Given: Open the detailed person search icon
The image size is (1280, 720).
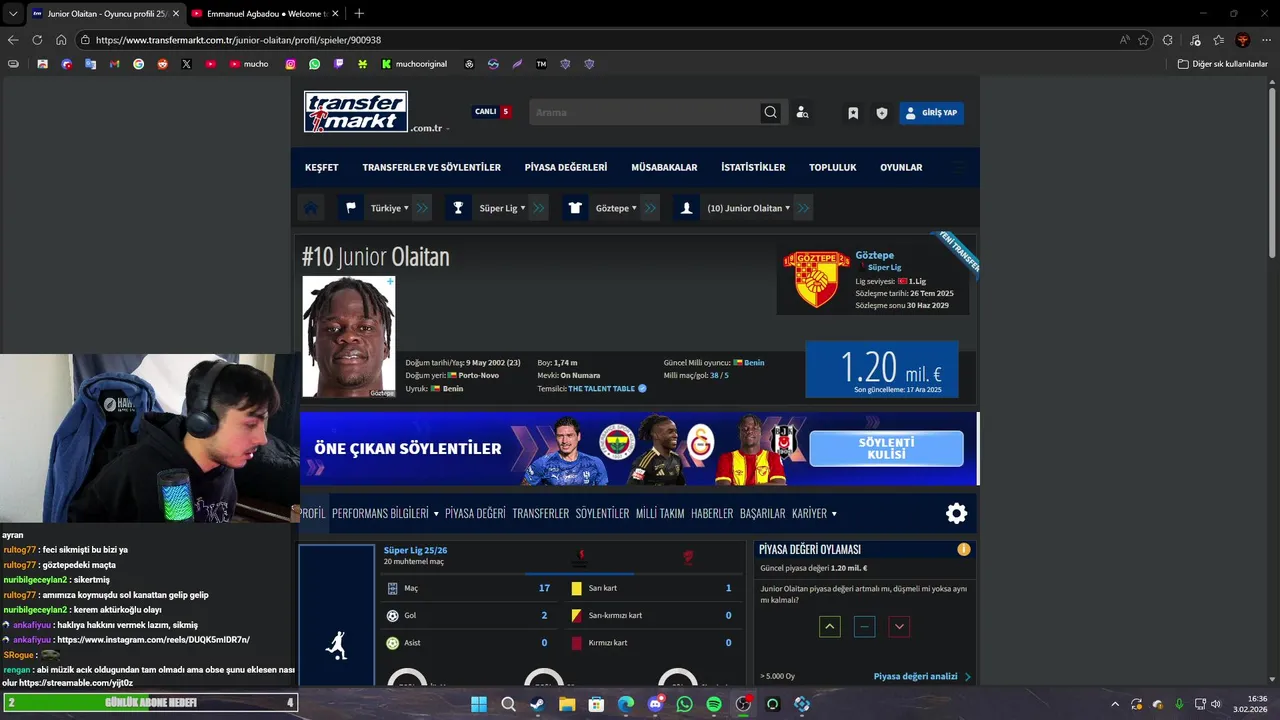Looking at the screenshot, I should [x=802, y=113].
